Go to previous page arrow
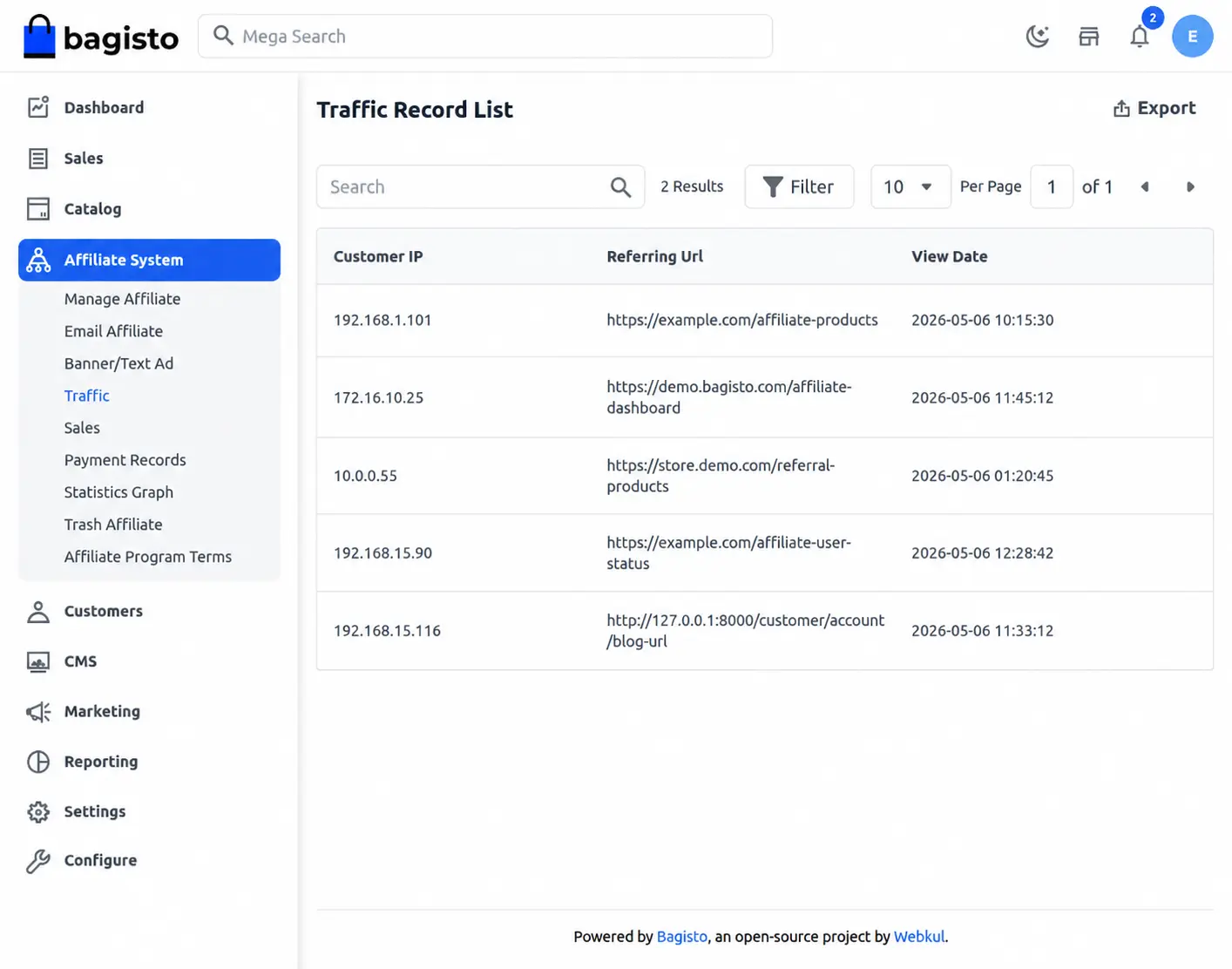1232x969 pixels. tap(1145, 186)
